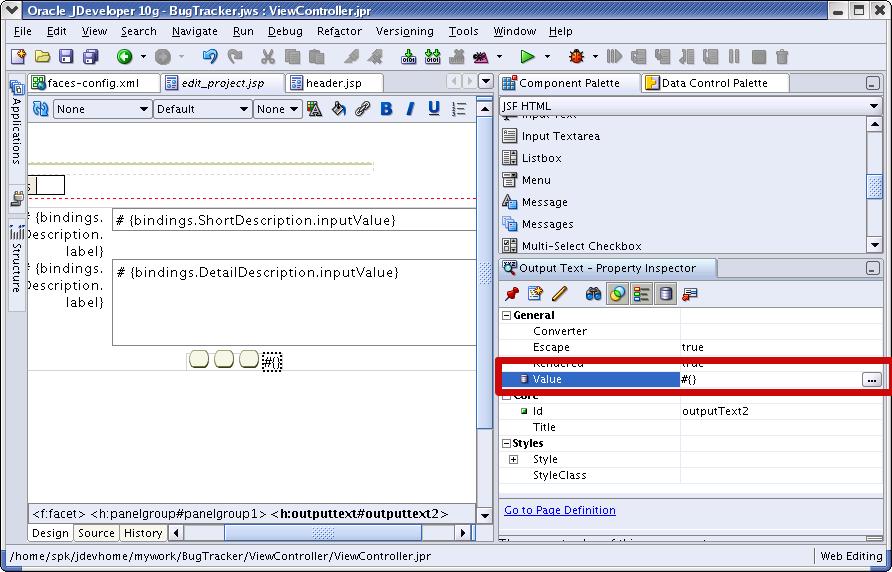Screen dimensions: 892x572
Task: Click the Go to Page Definition link
Action: pos(560,511)
